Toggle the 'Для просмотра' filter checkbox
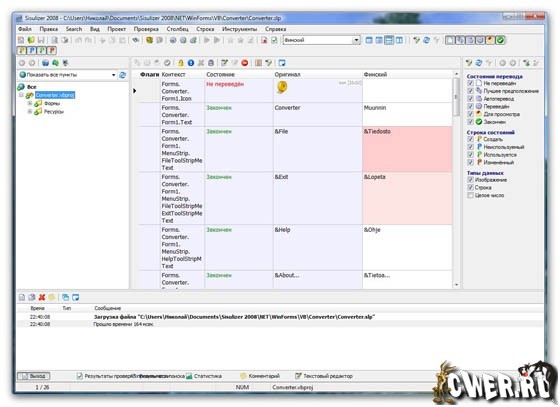The image size is (560, 407). (470, 114)
